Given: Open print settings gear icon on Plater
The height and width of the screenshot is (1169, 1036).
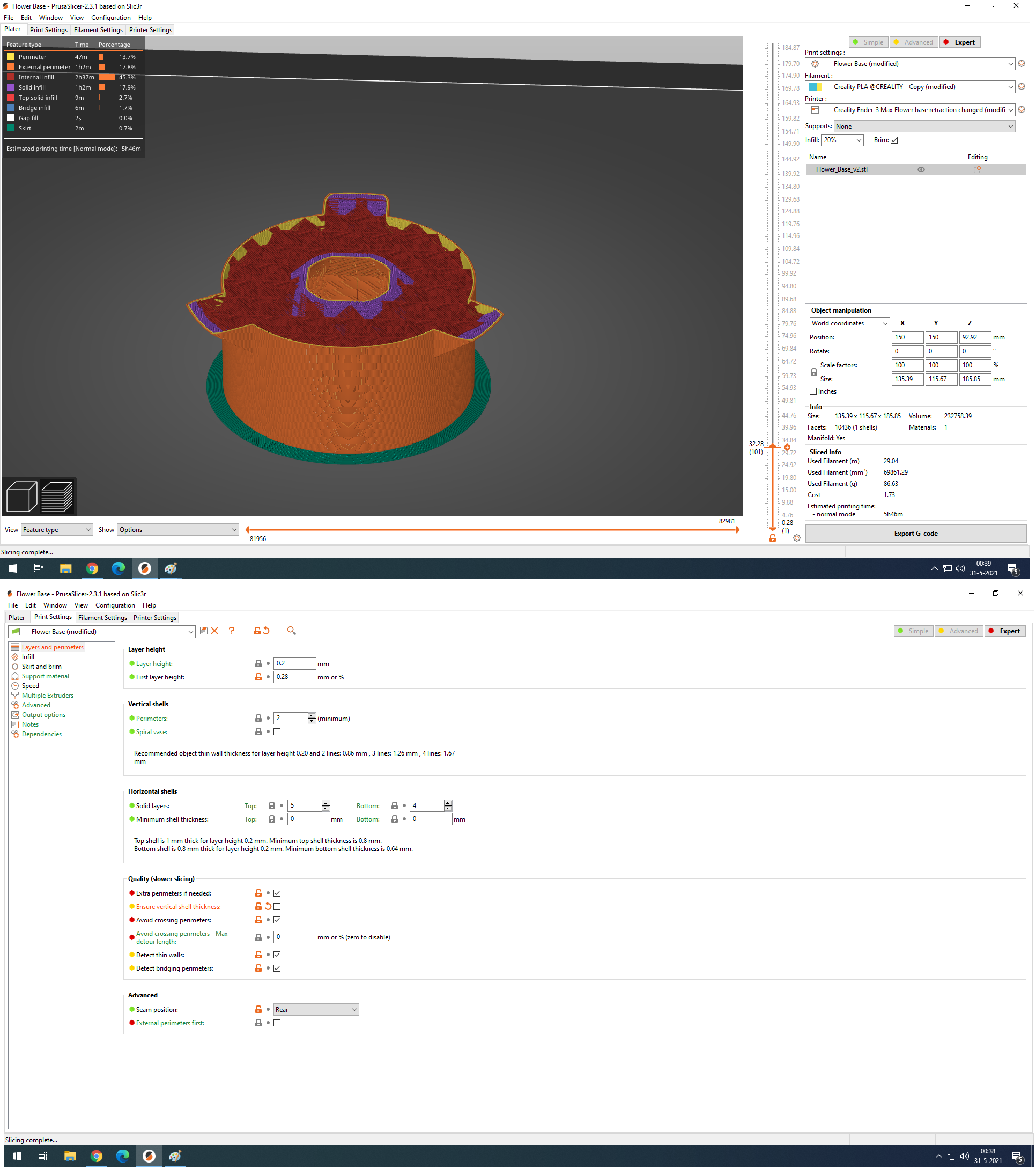Looking at the screenshot, I should click(1021, 63).
